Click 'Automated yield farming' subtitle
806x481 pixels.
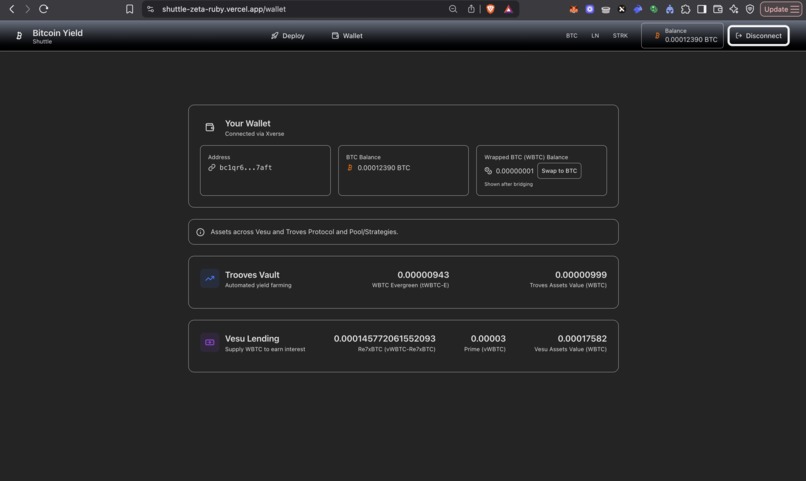click(x=258, y=285)
